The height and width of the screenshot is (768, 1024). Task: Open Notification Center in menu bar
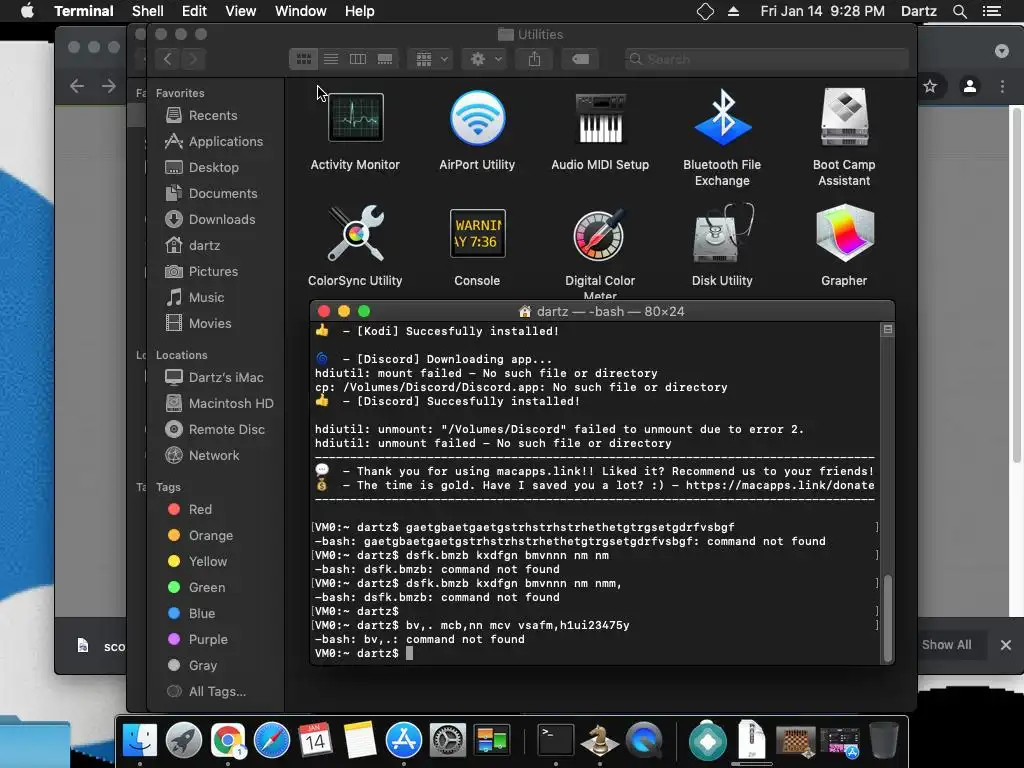992,11
